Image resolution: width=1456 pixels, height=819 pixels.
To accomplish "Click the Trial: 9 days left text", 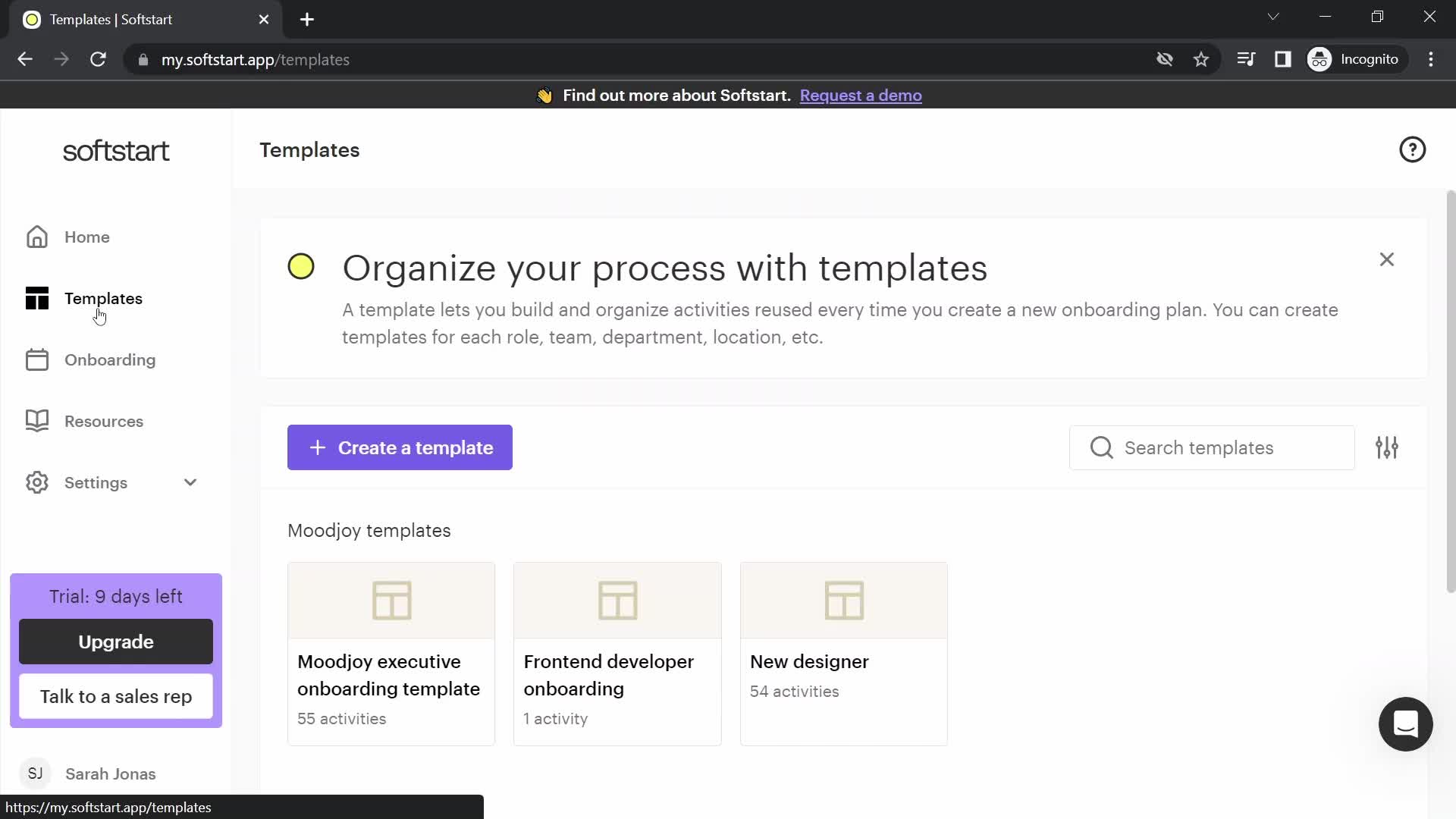I will pos(116,597).
